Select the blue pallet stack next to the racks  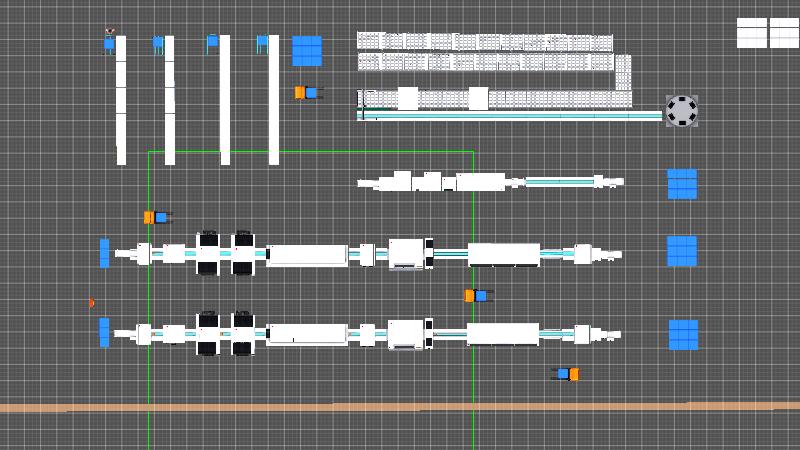307,51
